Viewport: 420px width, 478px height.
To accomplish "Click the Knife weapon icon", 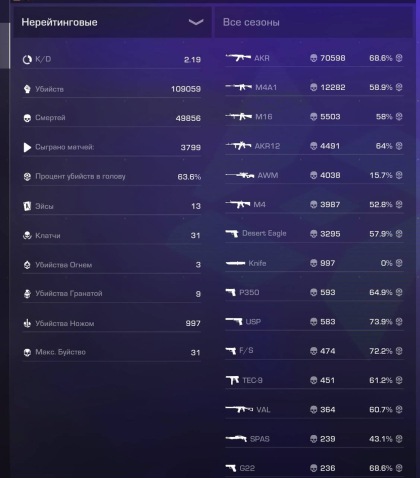I will [235, 263].
